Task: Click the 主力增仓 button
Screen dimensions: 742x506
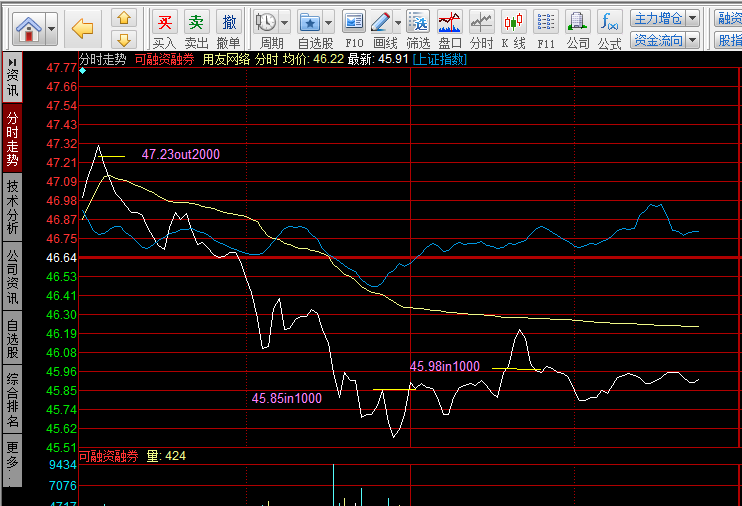Action: tap(658, 18)
